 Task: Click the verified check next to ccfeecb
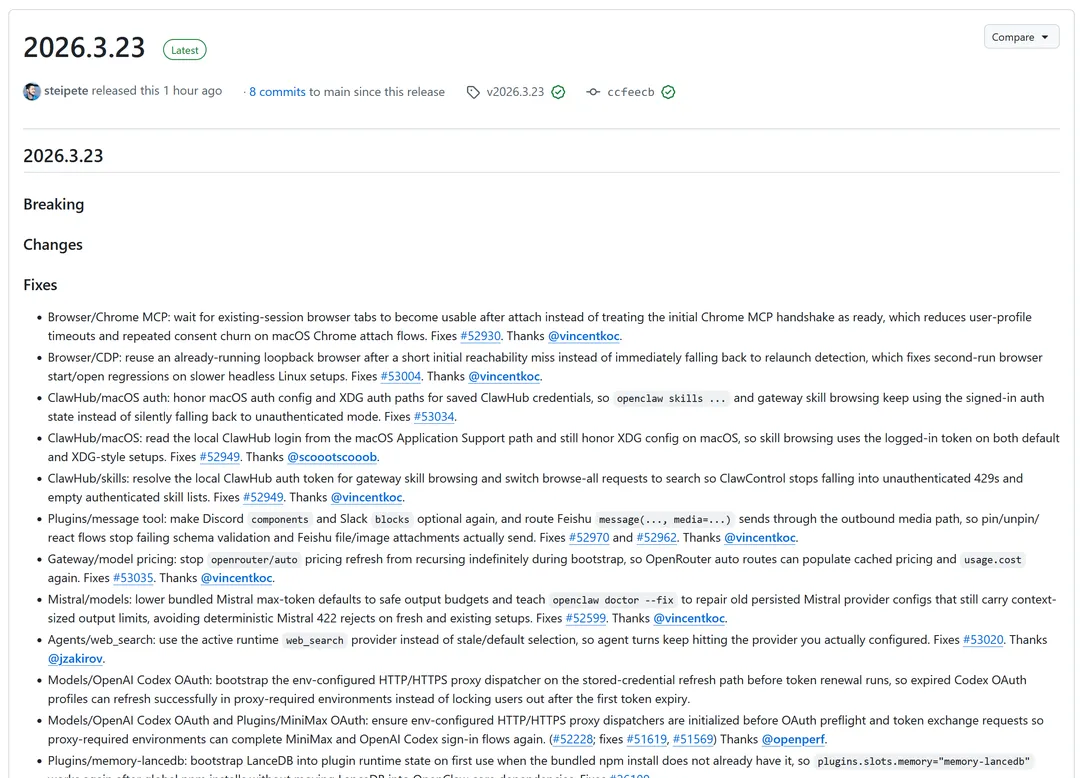click(668, 92)
